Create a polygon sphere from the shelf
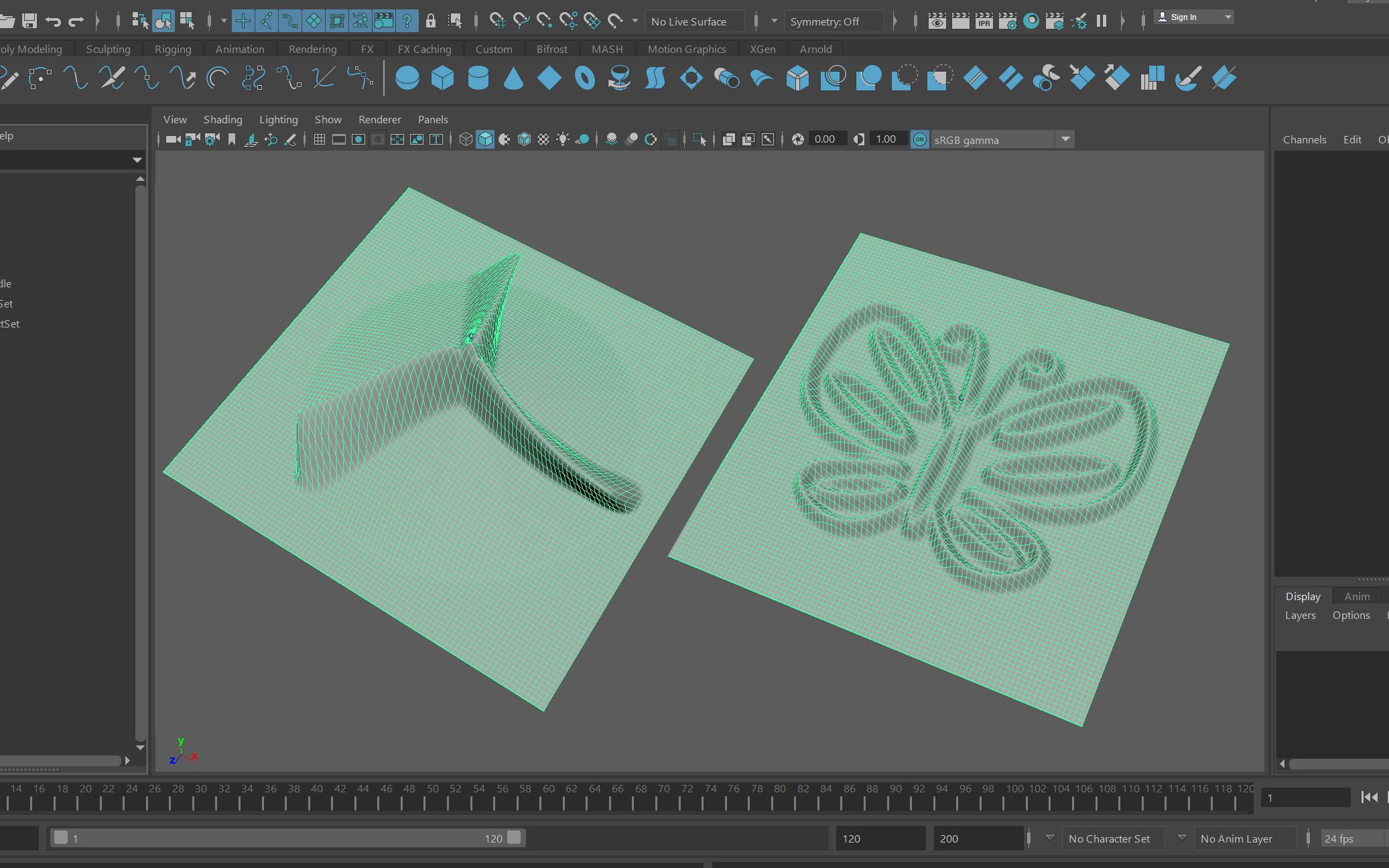1389x868 pixels. tap(407, 78)
